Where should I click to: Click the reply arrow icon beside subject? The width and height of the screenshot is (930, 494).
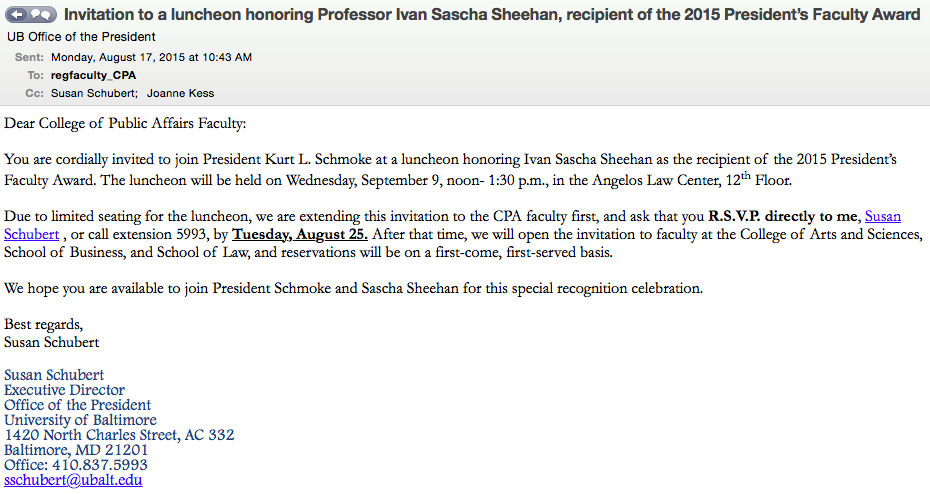tap(18, 15)
